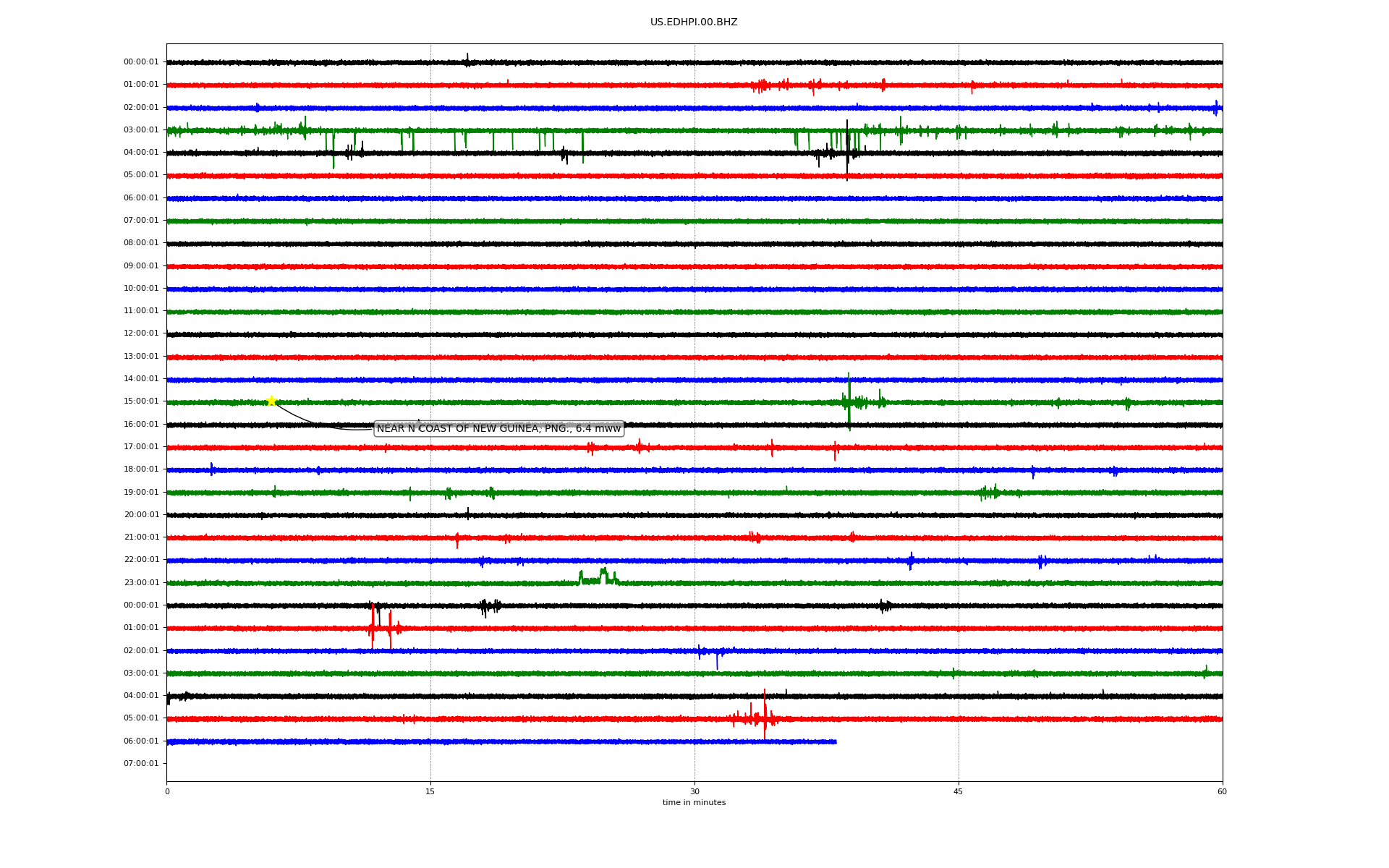Click the plot title US.EDHPI.00.BHZ
Viewport: 1389px width, 868px height.
click(694, 22)
